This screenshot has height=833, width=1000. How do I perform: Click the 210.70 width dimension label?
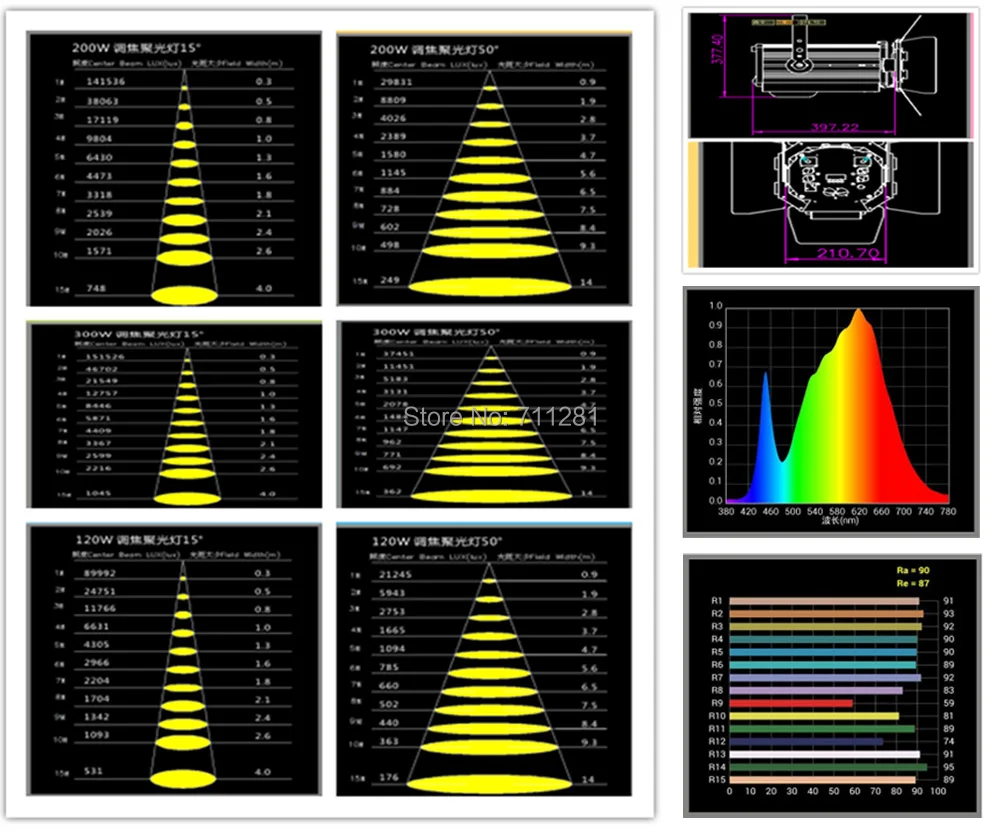[x=848, y=253]
